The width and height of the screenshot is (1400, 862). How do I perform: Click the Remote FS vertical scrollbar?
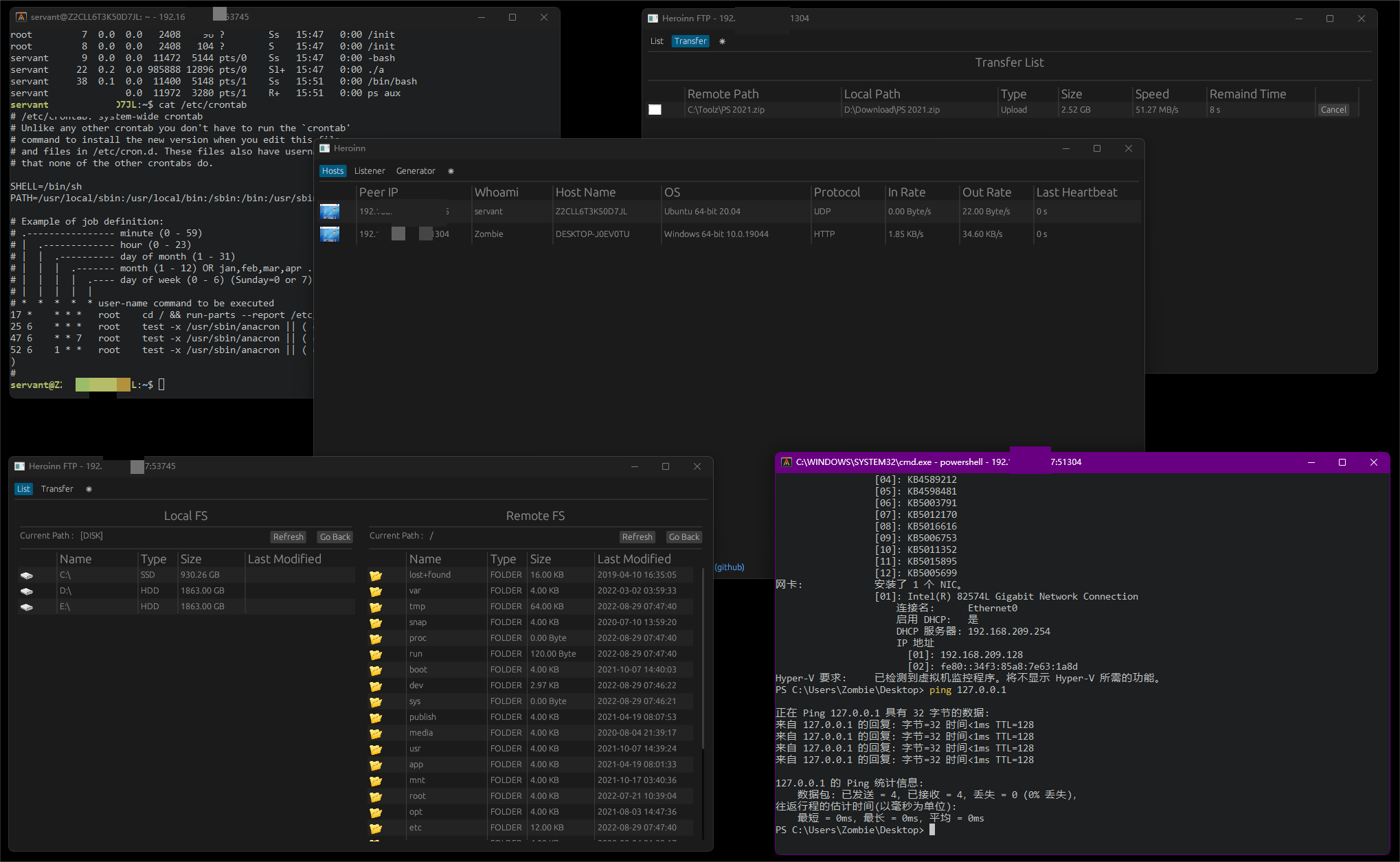pos(703,659)
